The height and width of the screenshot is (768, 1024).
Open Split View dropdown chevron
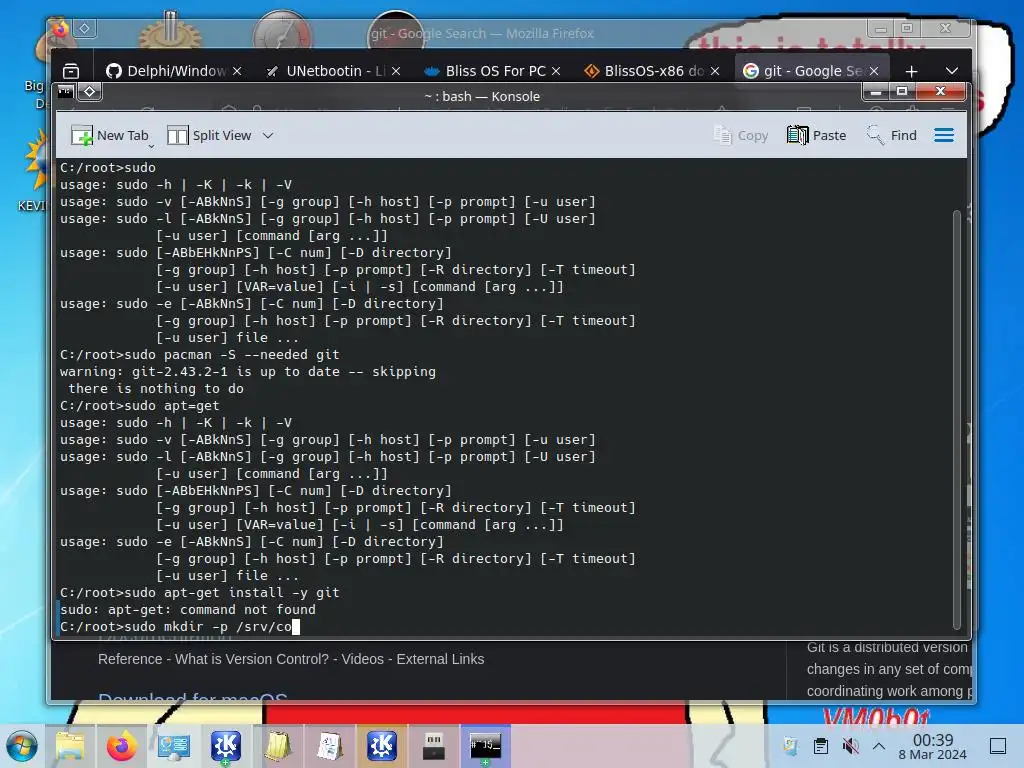(x=268, y=135)
